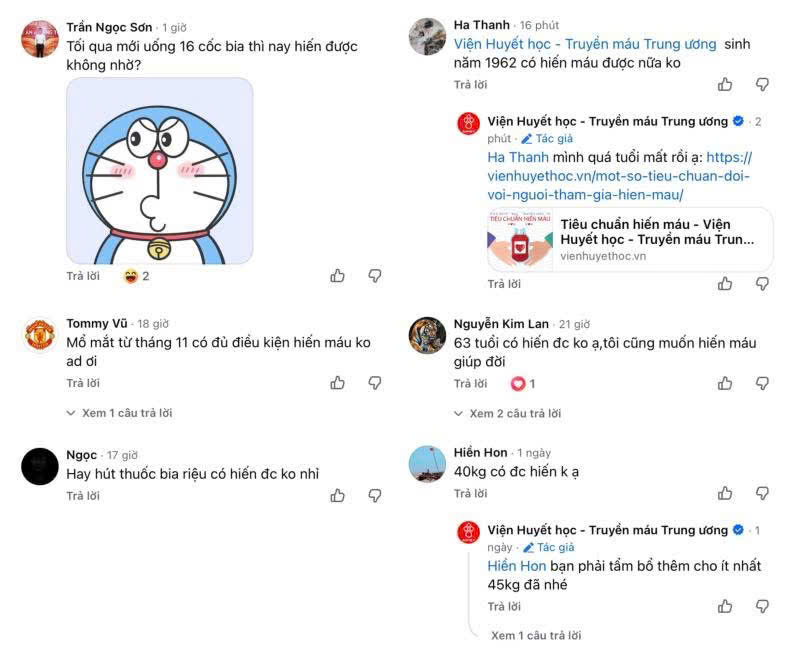794x656 pixels.
Task: Open the vienhuyethoc.vn donation standards link
Action: [x=618, y=176]
